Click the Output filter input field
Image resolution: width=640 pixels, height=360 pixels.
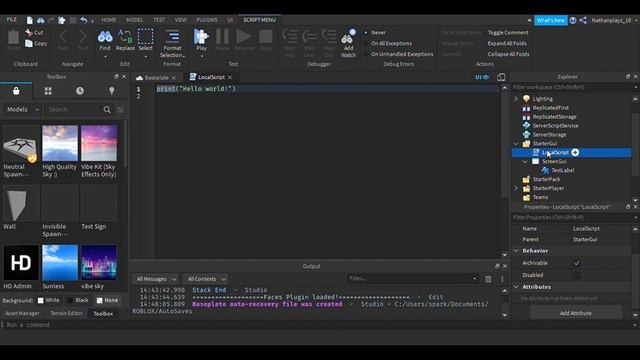point(413,279)
